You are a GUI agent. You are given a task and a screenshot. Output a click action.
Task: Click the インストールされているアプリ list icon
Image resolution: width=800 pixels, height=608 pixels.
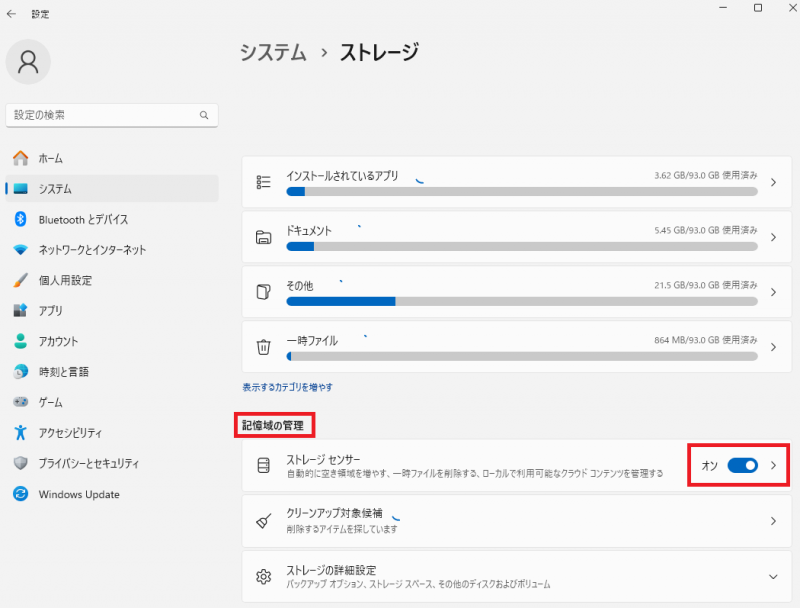coord(264,182)
